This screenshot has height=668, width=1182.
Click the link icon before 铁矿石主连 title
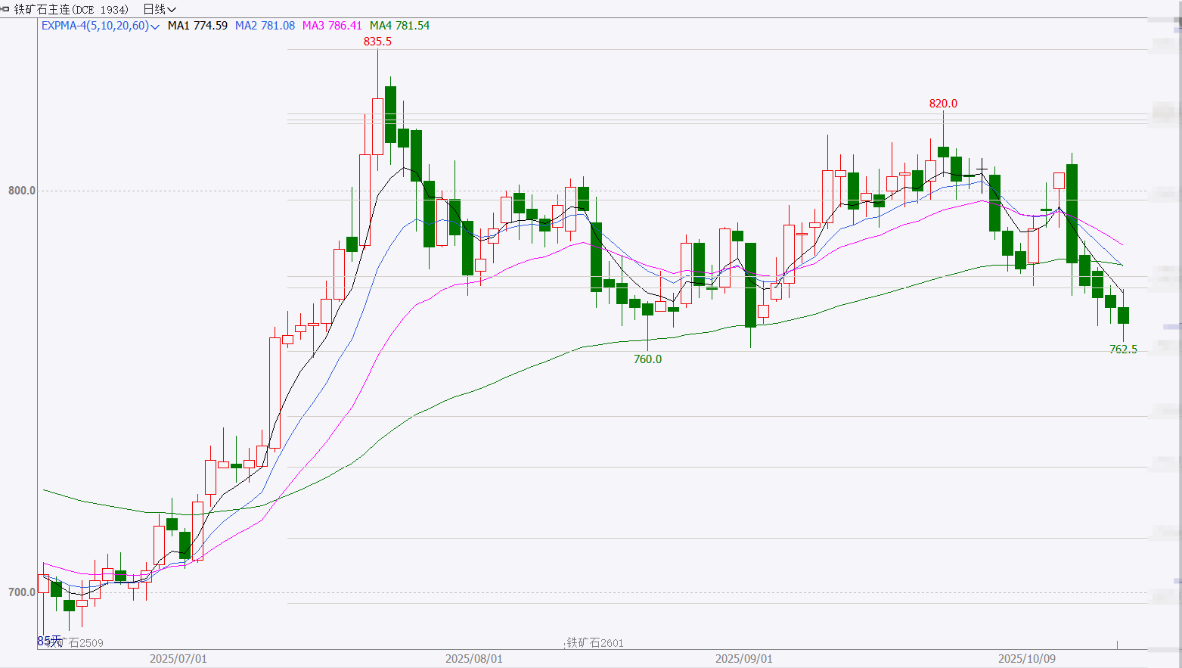6,8
